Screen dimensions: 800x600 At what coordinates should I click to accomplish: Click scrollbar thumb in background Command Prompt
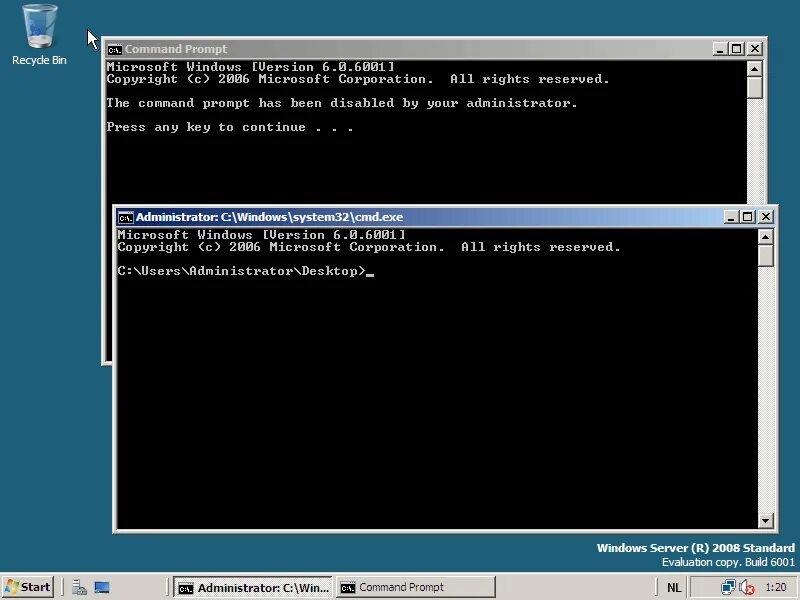(x=755, y=88)
